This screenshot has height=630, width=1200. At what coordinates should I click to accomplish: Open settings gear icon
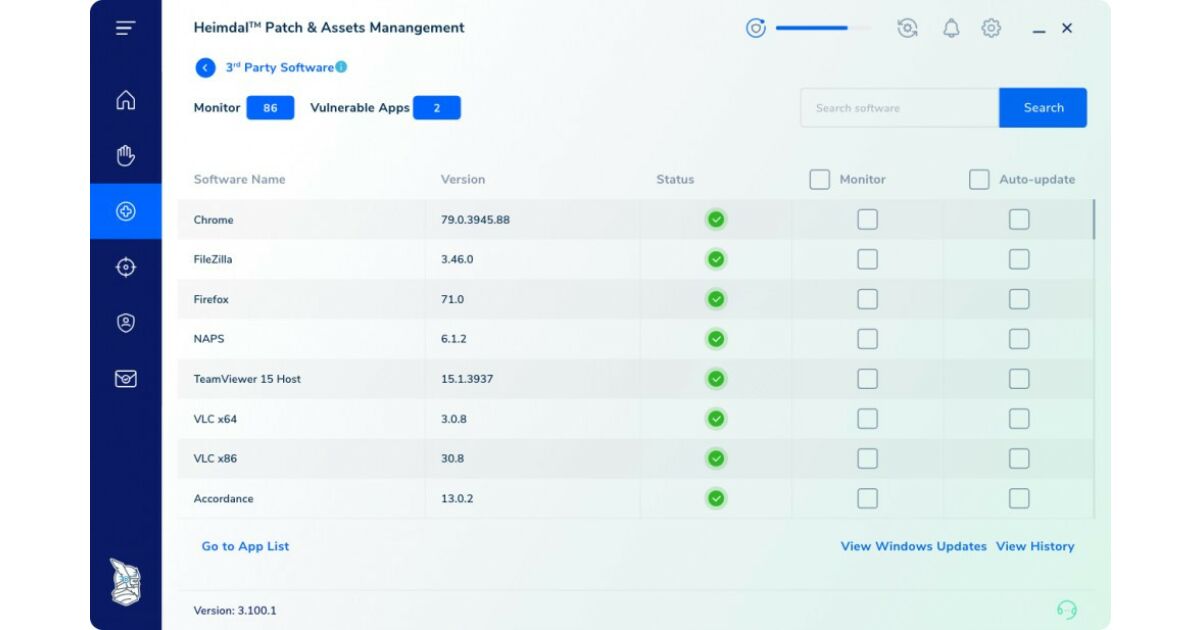(991, 28)
